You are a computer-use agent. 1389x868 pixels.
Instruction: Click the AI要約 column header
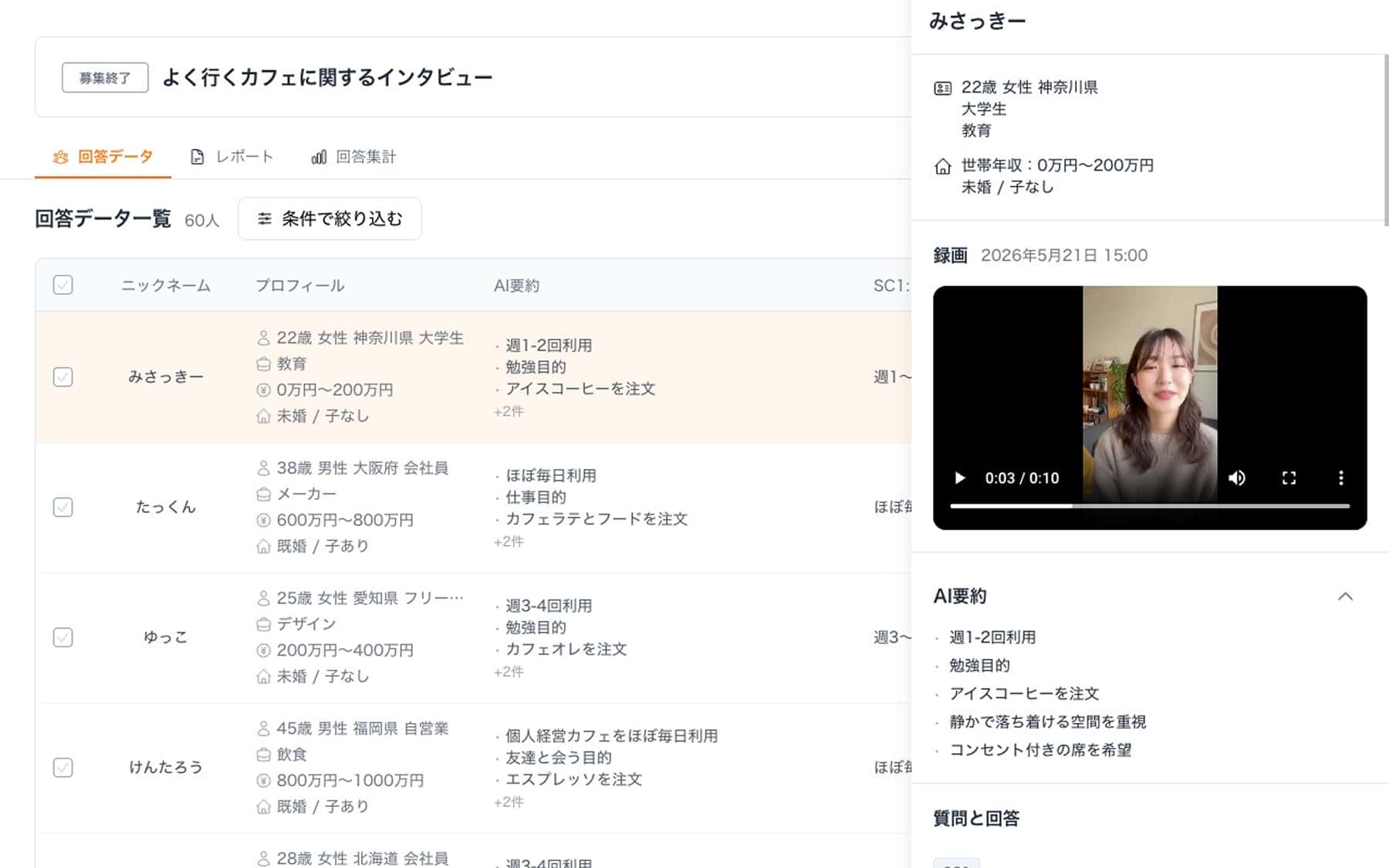(x=516, y=285)
